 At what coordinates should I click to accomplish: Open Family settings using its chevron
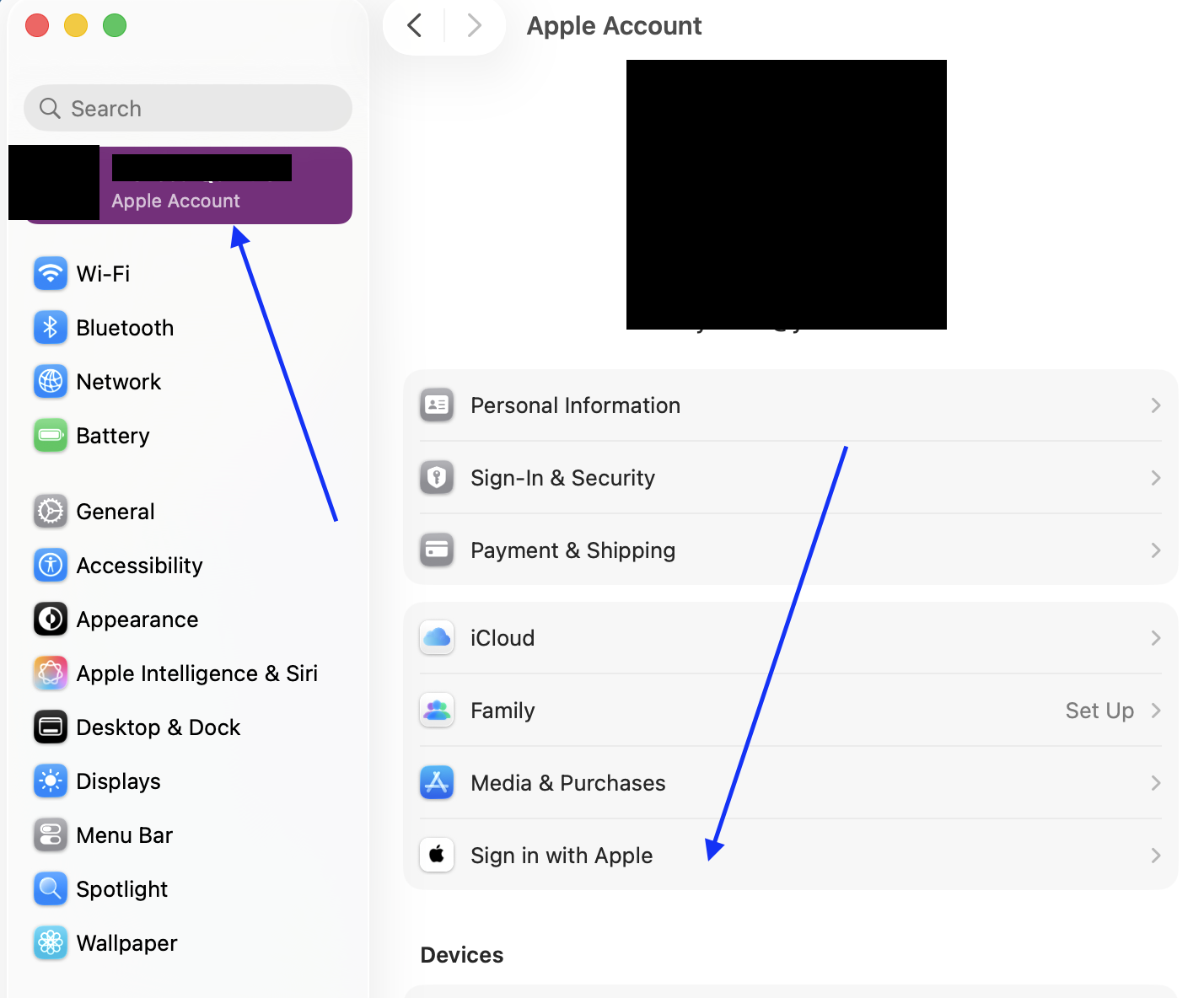[1156, 711]
